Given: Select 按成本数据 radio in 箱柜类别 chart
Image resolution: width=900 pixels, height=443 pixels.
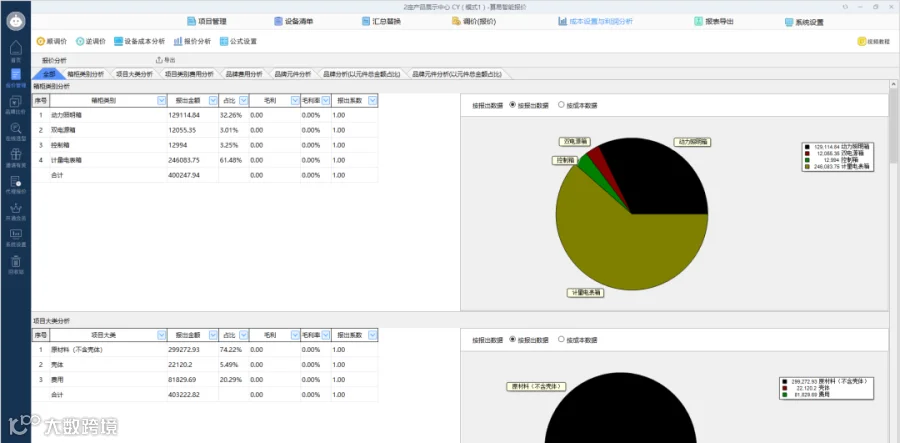Looking at the screenshot, I should (561, 105).
